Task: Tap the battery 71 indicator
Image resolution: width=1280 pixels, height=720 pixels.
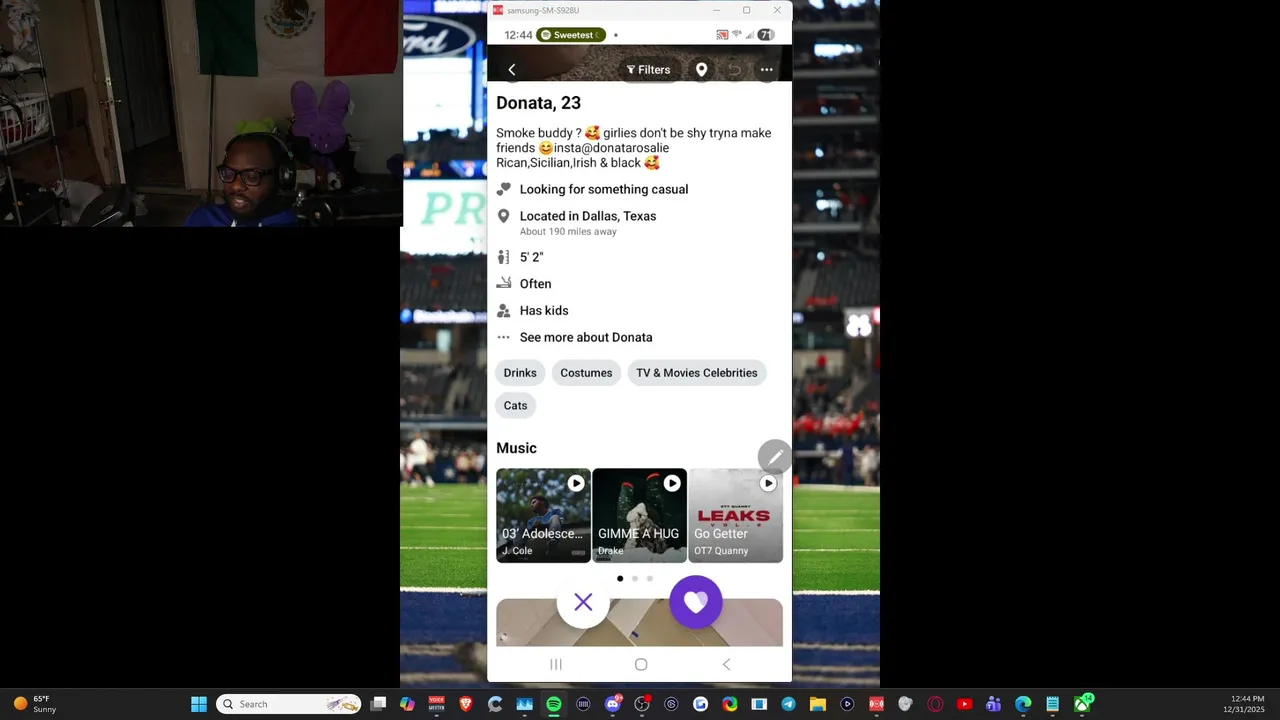Action: 766,35
